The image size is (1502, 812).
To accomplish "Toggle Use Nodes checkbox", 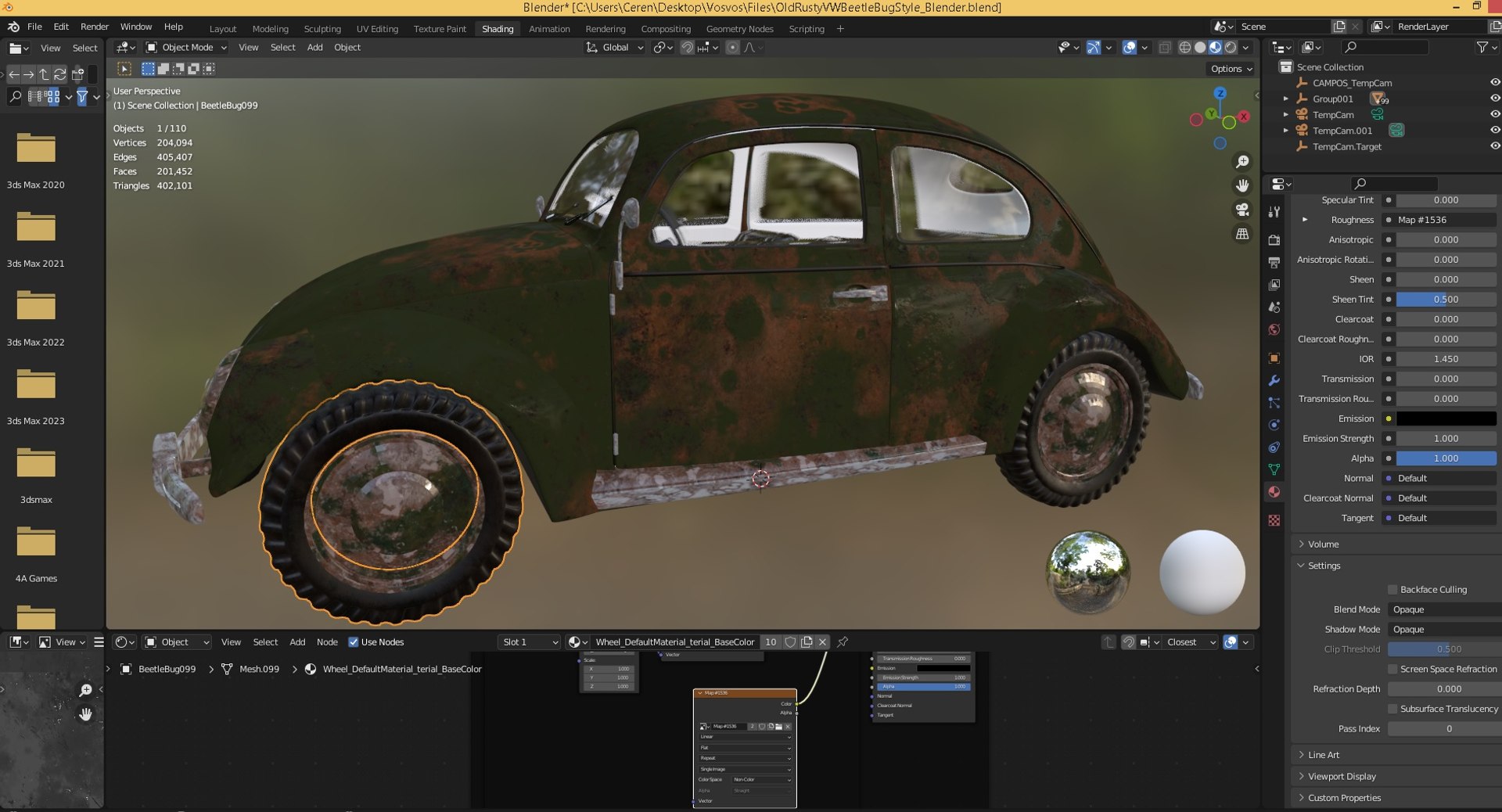I will click(x=353, y=642).
